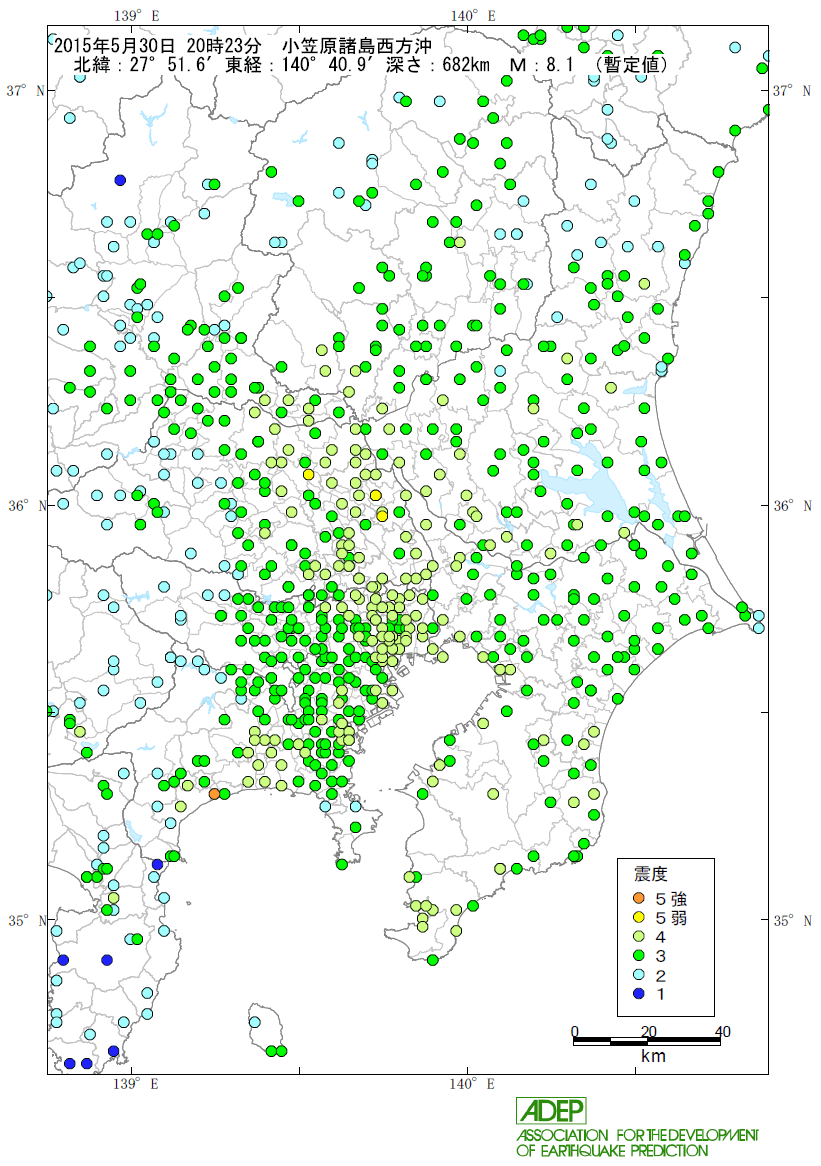Click the magnitude text M:8.1

[x=541, y=65]
